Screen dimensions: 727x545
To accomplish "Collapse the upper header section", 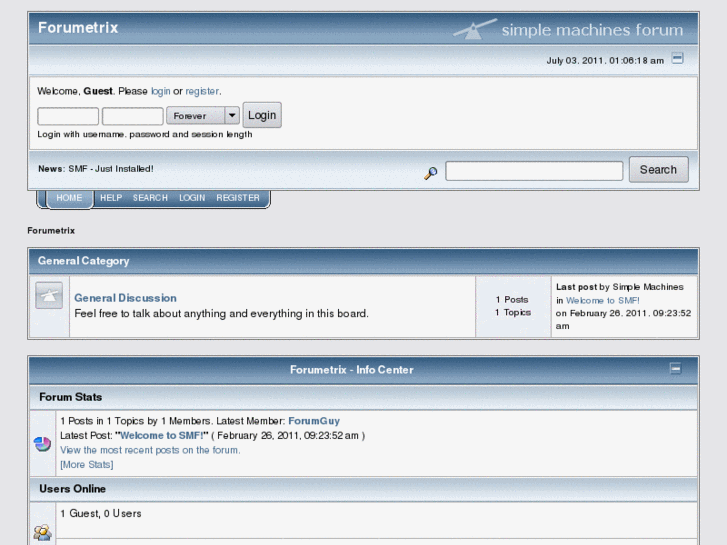I will (677, 58).
